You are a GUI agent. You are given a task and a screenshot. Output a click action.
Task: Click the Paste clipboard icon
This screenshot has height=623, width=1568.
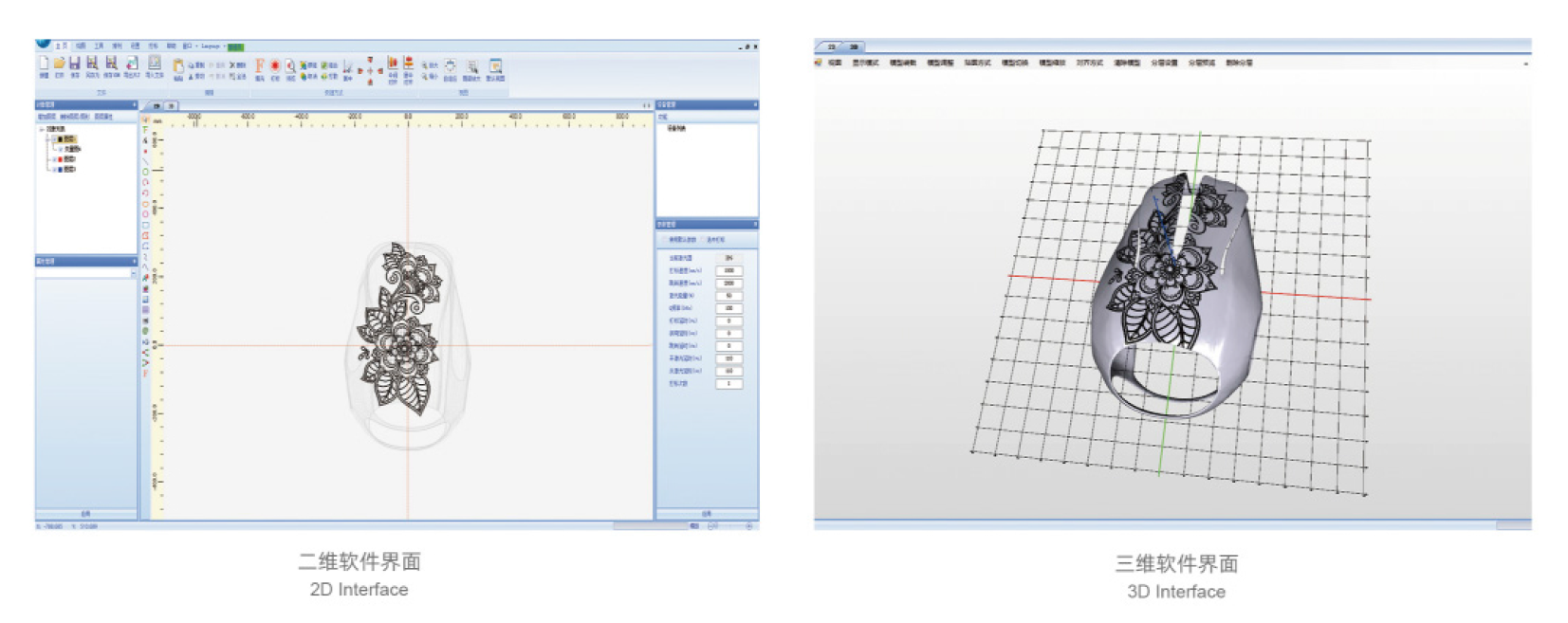177,66
